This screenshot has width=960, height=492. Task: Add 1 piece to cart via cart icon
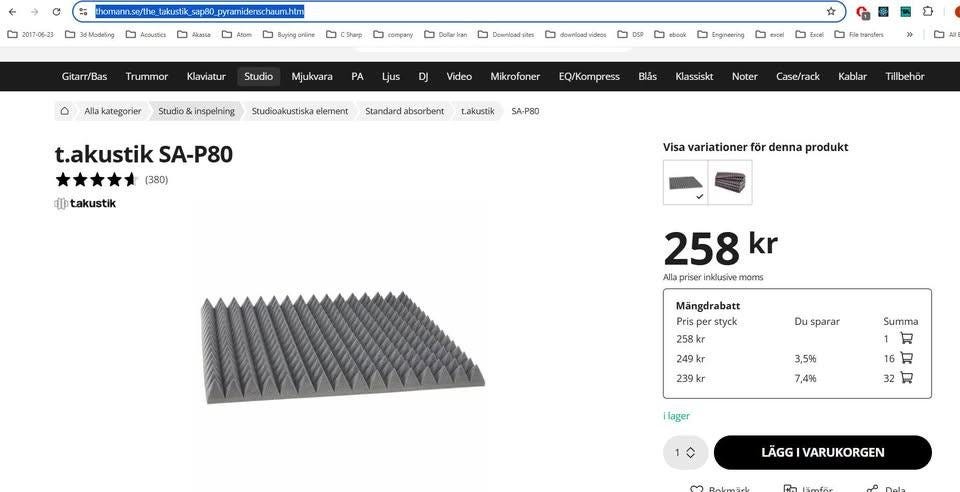[x=906, y=338]
